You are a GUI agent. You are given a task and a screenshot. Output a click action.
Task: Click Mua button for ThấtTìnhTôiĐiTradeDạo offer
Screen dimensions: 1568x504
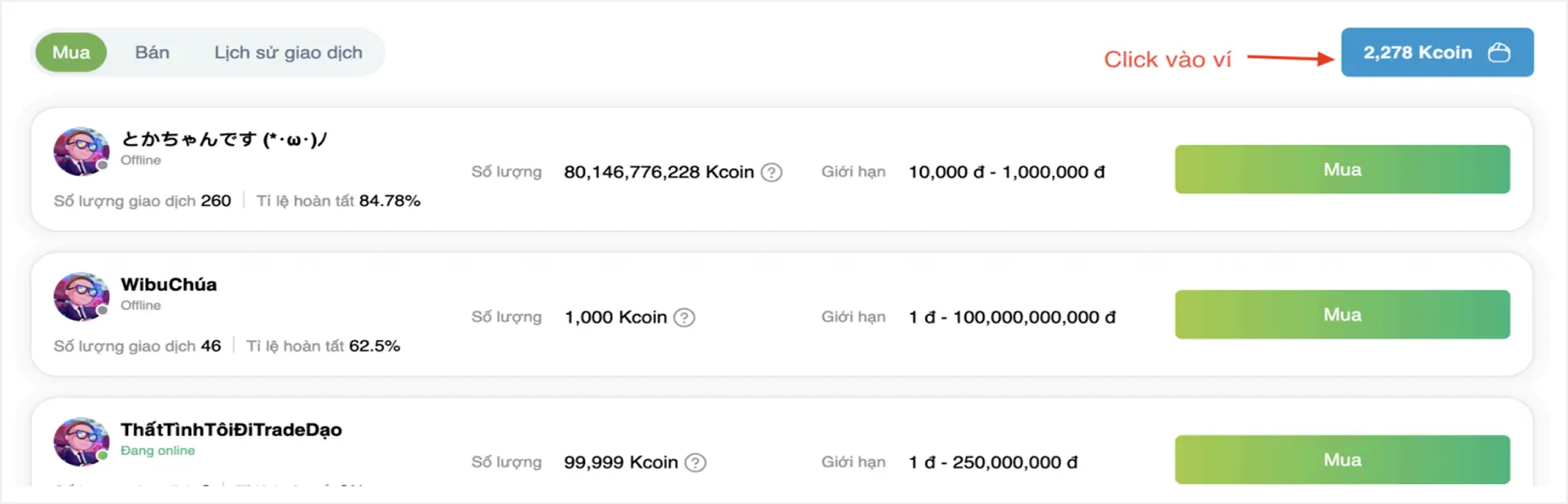point(1342,460)
